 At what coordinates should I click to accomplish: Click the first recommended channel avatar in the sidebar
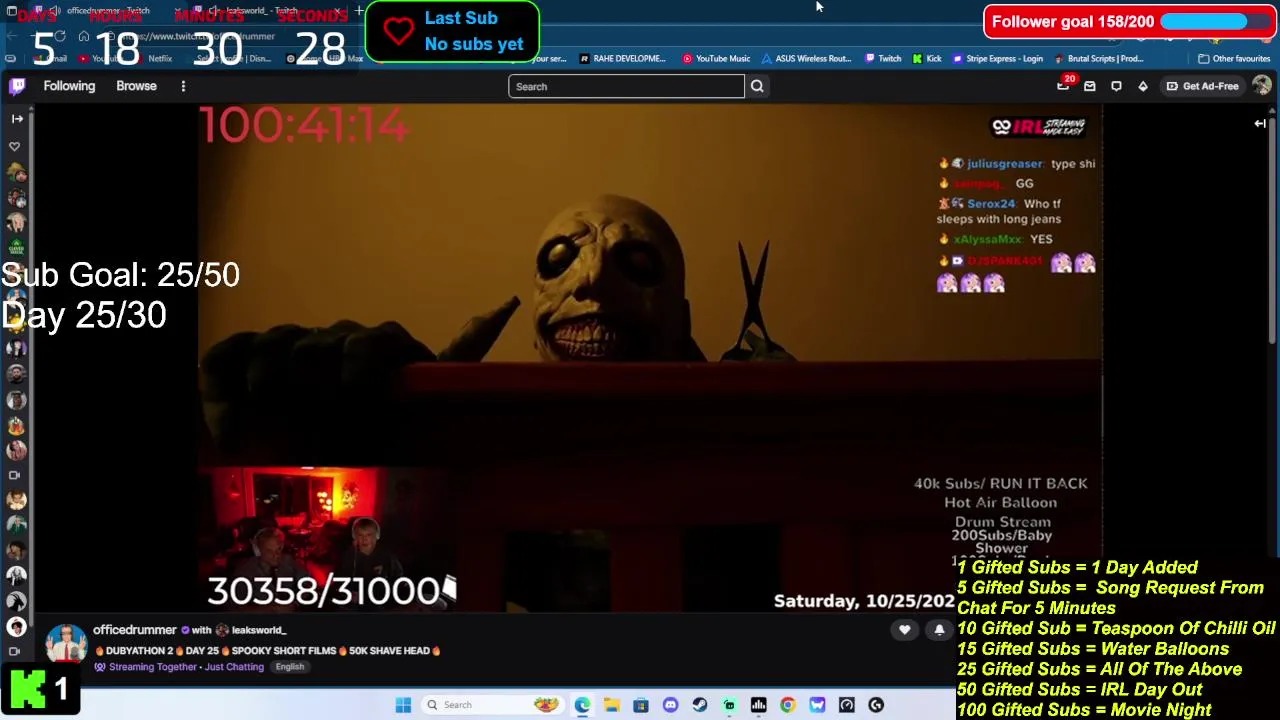tap(16, 172)
